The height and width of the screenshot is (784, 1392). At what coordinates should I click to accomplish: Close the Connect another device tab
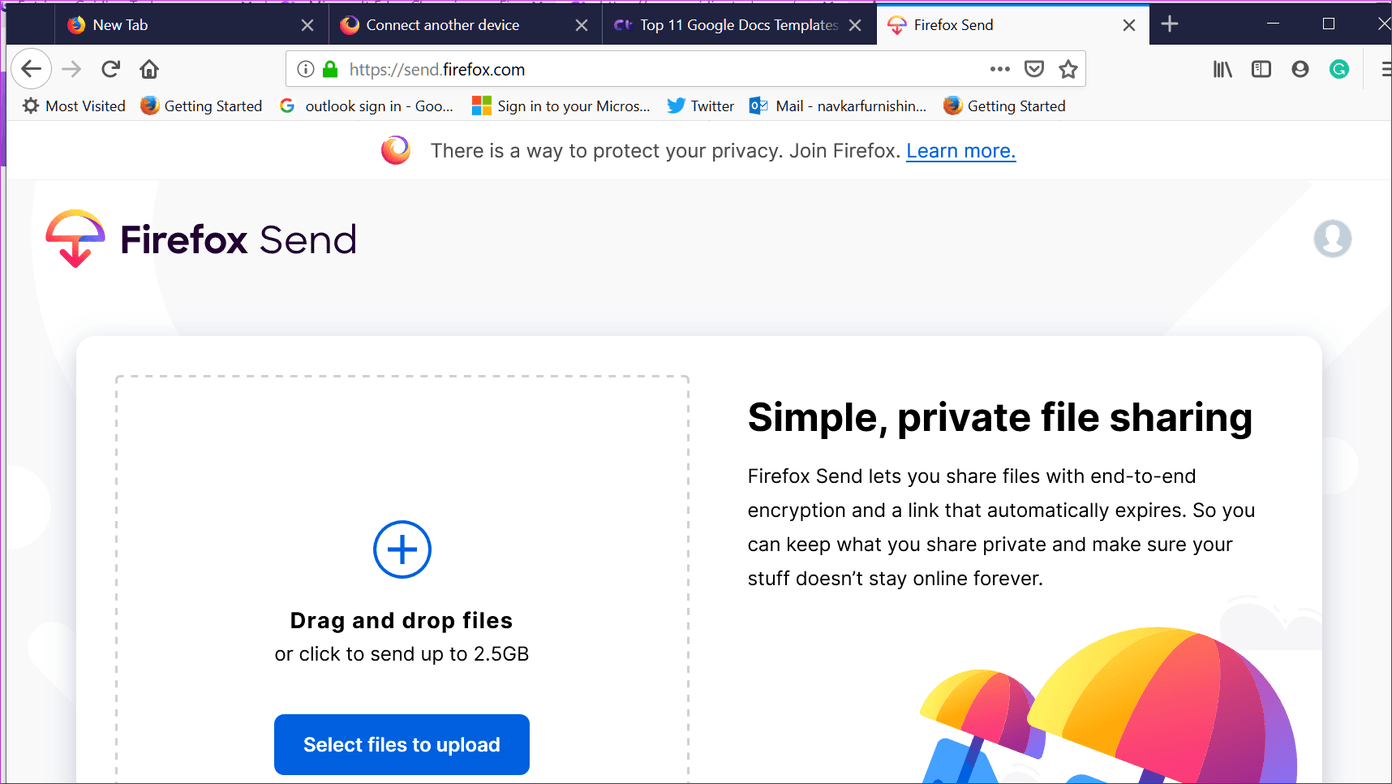pyautogui.click(x=581, y=25)
